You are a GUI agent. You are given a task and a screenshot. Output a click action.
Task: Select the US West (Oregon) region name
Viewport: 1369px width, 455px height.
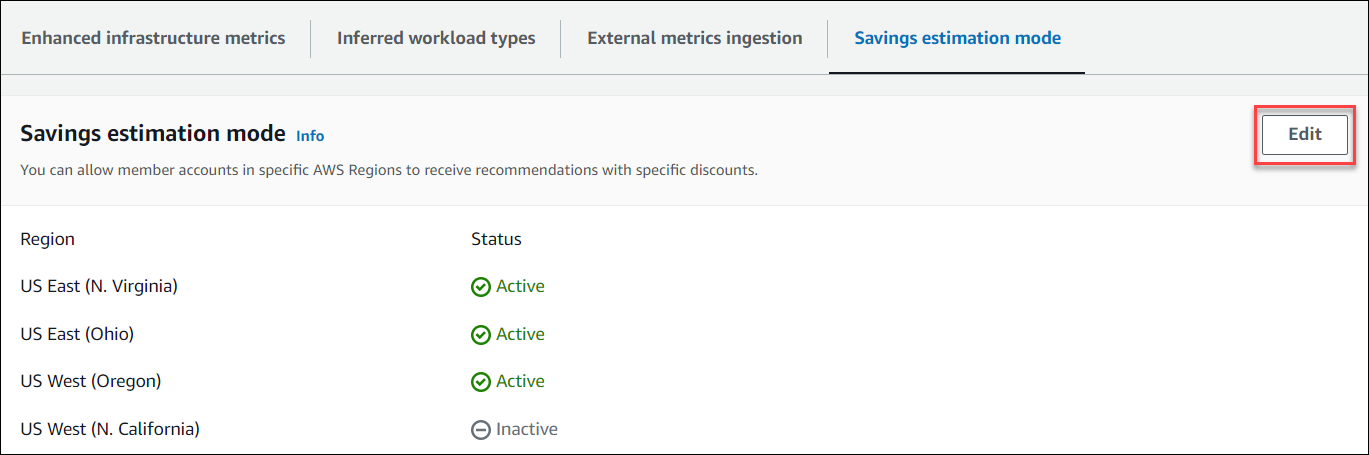click(91, 381)
